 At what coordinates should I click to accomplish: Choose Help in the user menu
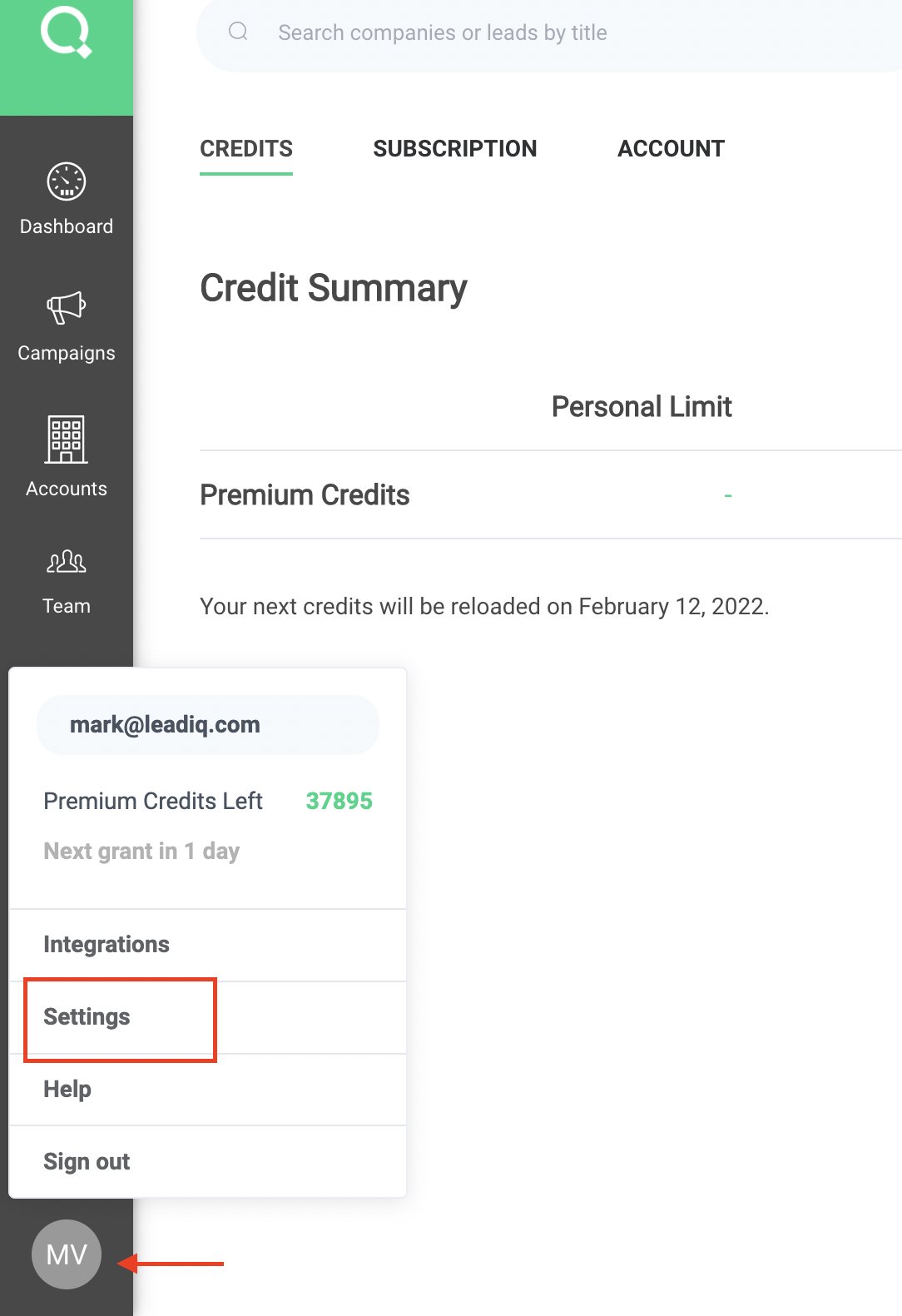click(67, 1090)
